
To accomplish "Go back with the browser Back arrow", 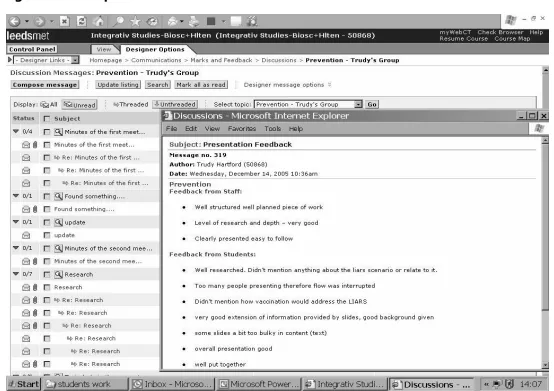I will point(14,22).
